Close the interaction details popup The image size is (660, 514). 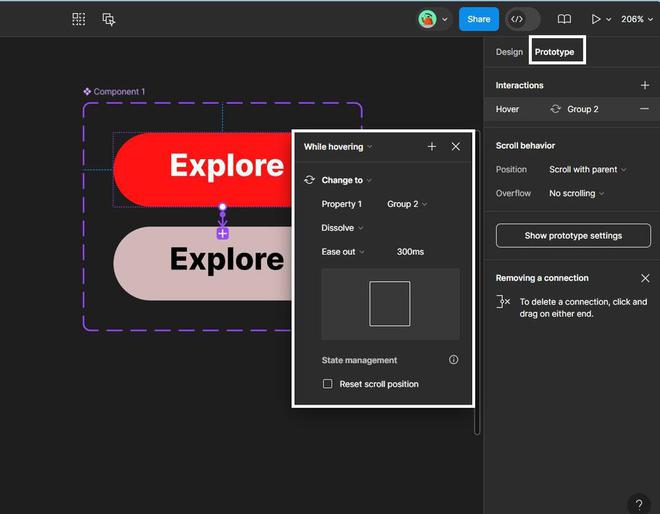tap(455, 146)
